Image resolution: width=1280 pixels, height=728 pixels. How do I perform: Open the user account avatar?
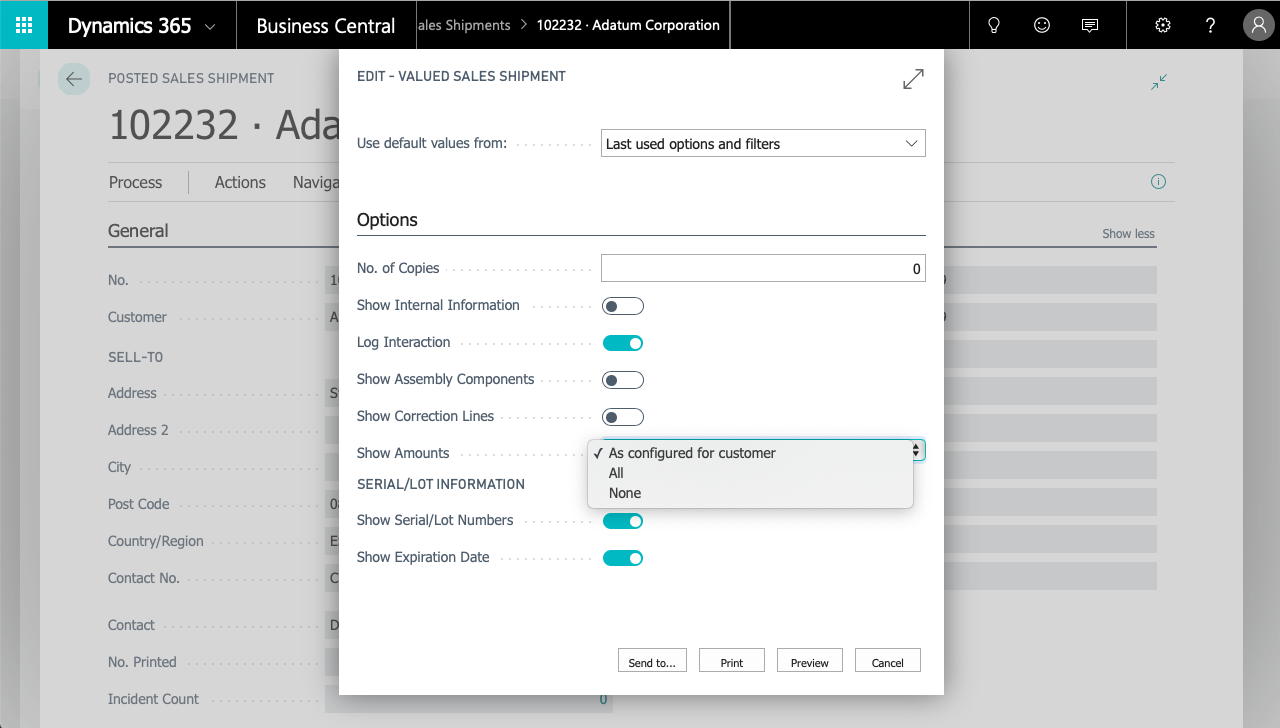(x=1258, y=24)
